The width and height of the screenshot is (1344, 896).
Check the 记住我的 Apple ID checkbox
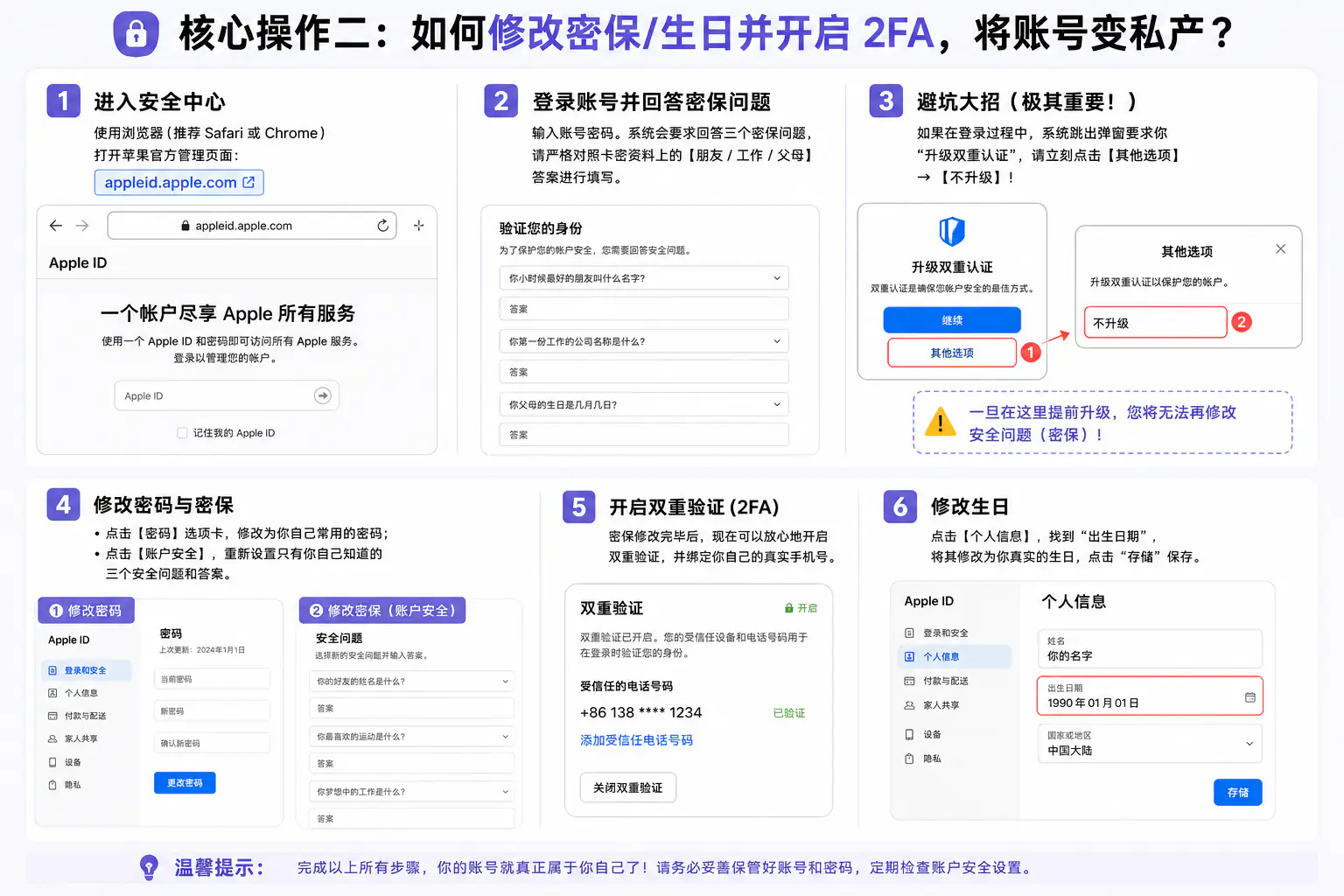182,433
